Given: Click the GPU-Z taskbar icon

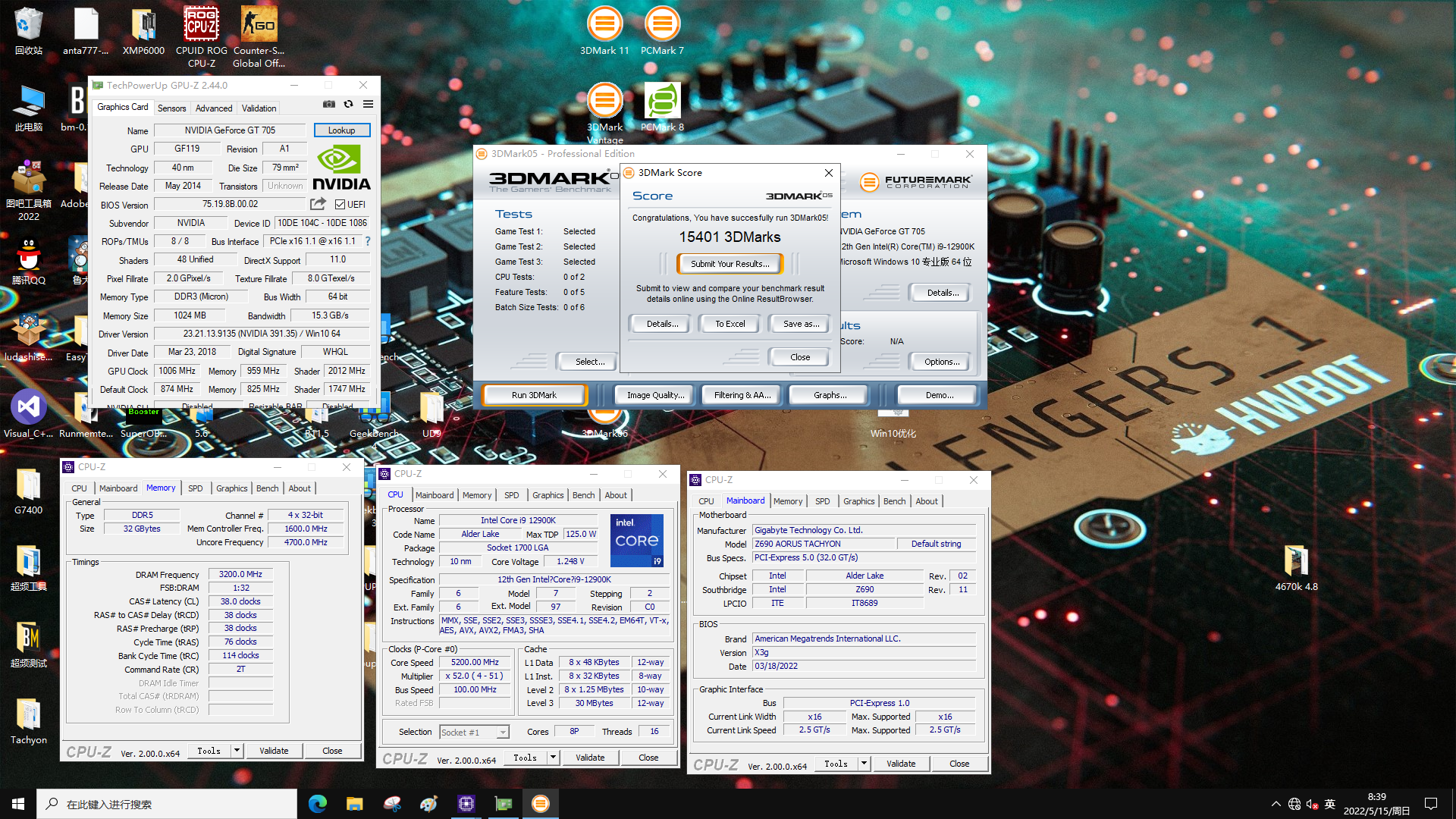Looking at the screenshot, I should coord(504,804).
